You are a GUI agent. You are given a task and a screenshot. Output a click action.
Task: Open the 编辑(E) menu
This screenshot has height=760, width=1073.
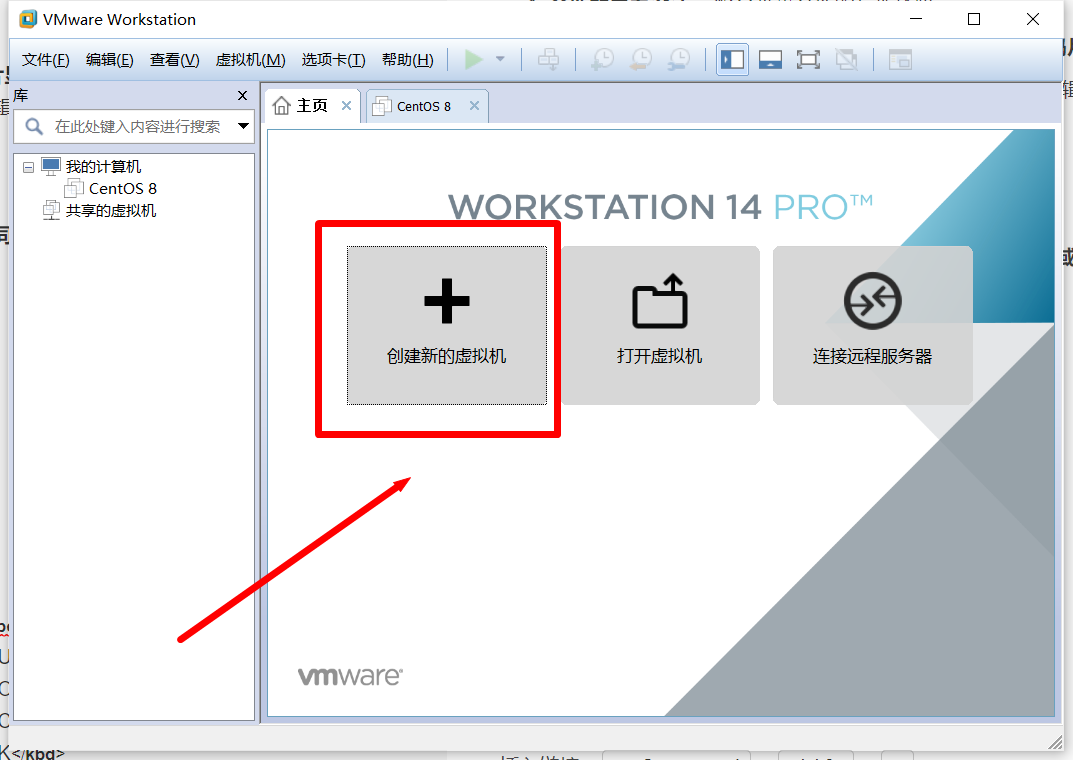pyautogui.click(x=109, y=60)
